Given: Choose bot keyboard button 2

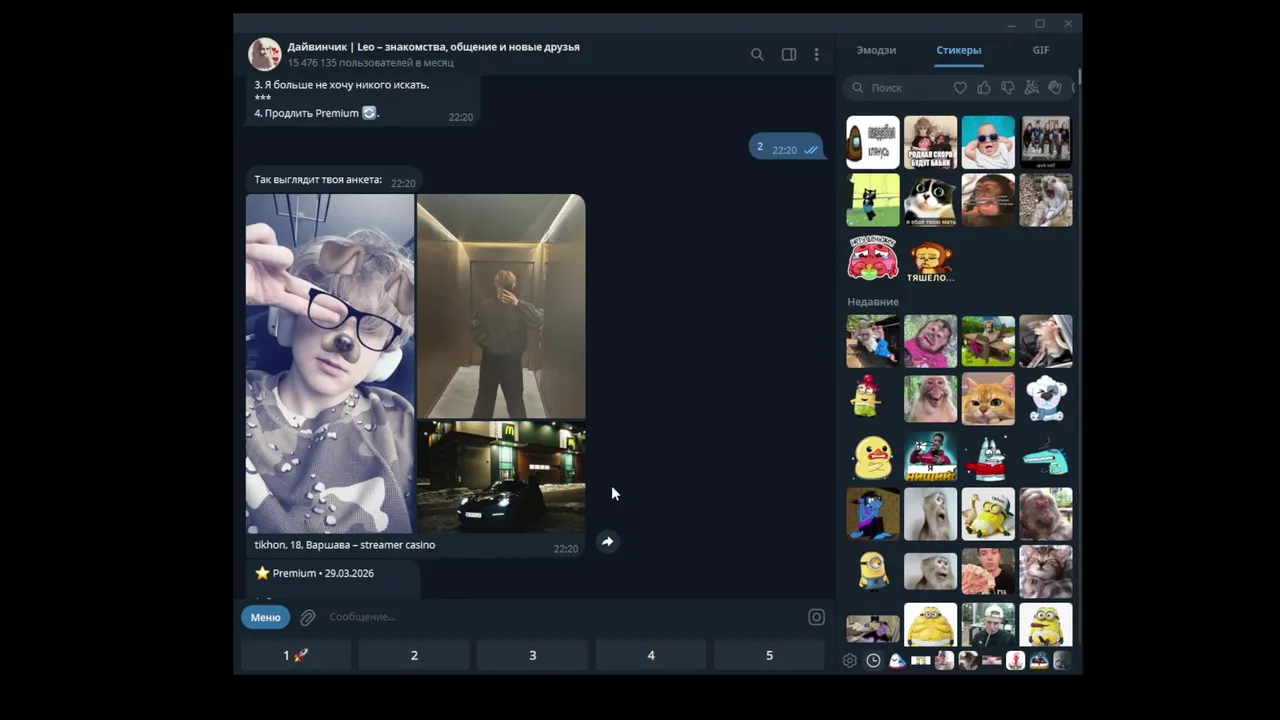Looking at the screenshot, I should tap(414, 655).
